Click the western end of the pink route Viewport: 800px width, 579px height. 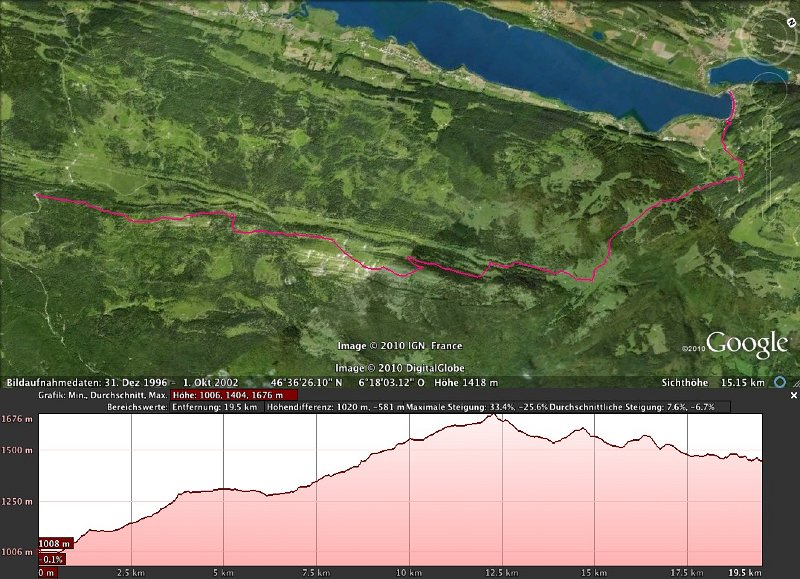[x=36, y=196]
